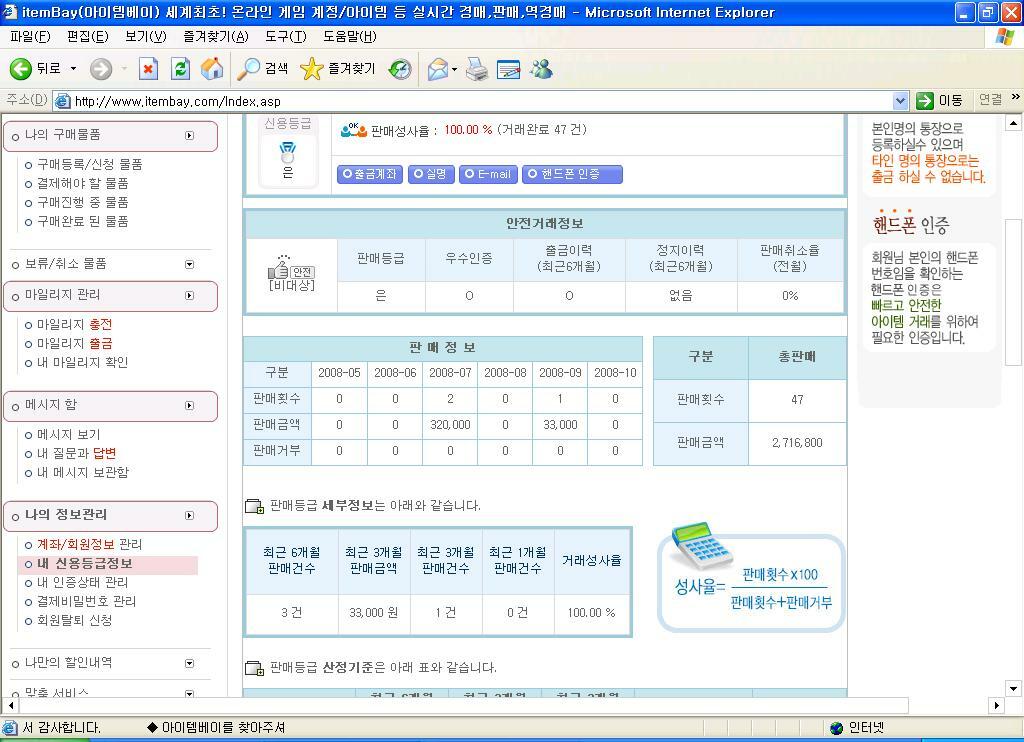Open 마일리지 충전 link
This screenshot has width=1024, height=742.
click(x=74, y=325)
